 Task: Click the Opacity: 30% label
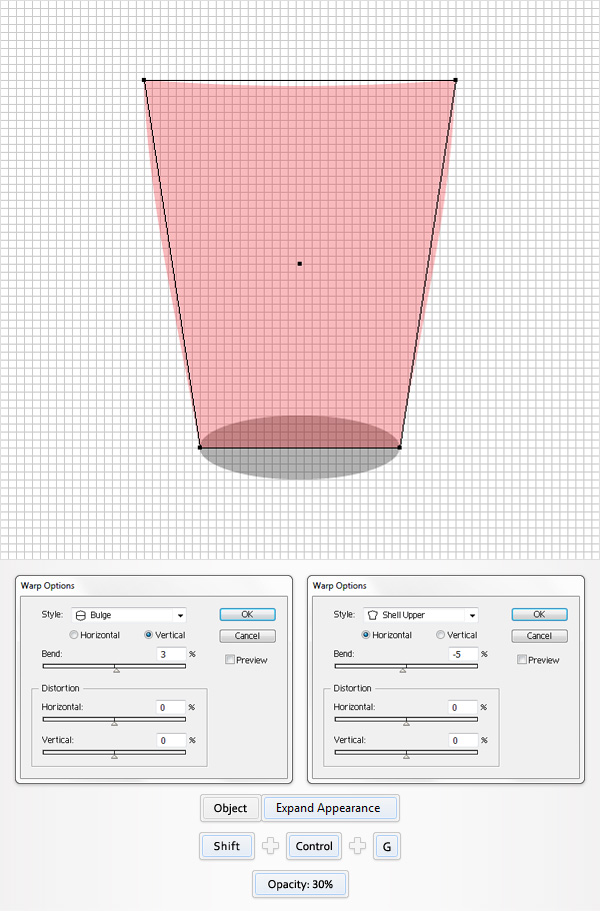point(300,884)
